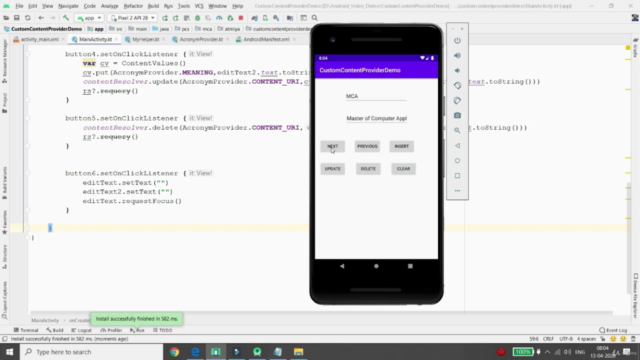Rotate the emulator right
The height and width of the screenshot is (360, 640).
(x=457, y=100)
